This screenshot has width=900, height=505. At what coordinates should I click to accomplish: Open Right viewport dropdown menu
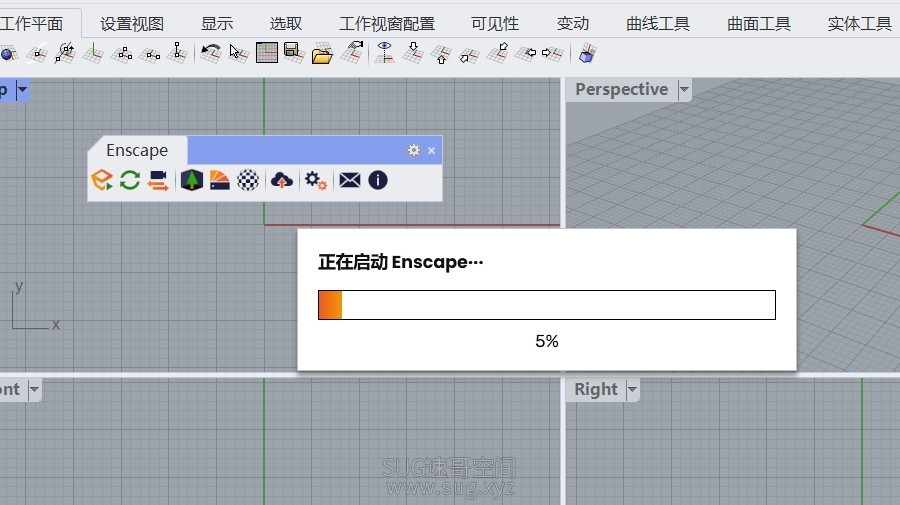click(632, 390)
